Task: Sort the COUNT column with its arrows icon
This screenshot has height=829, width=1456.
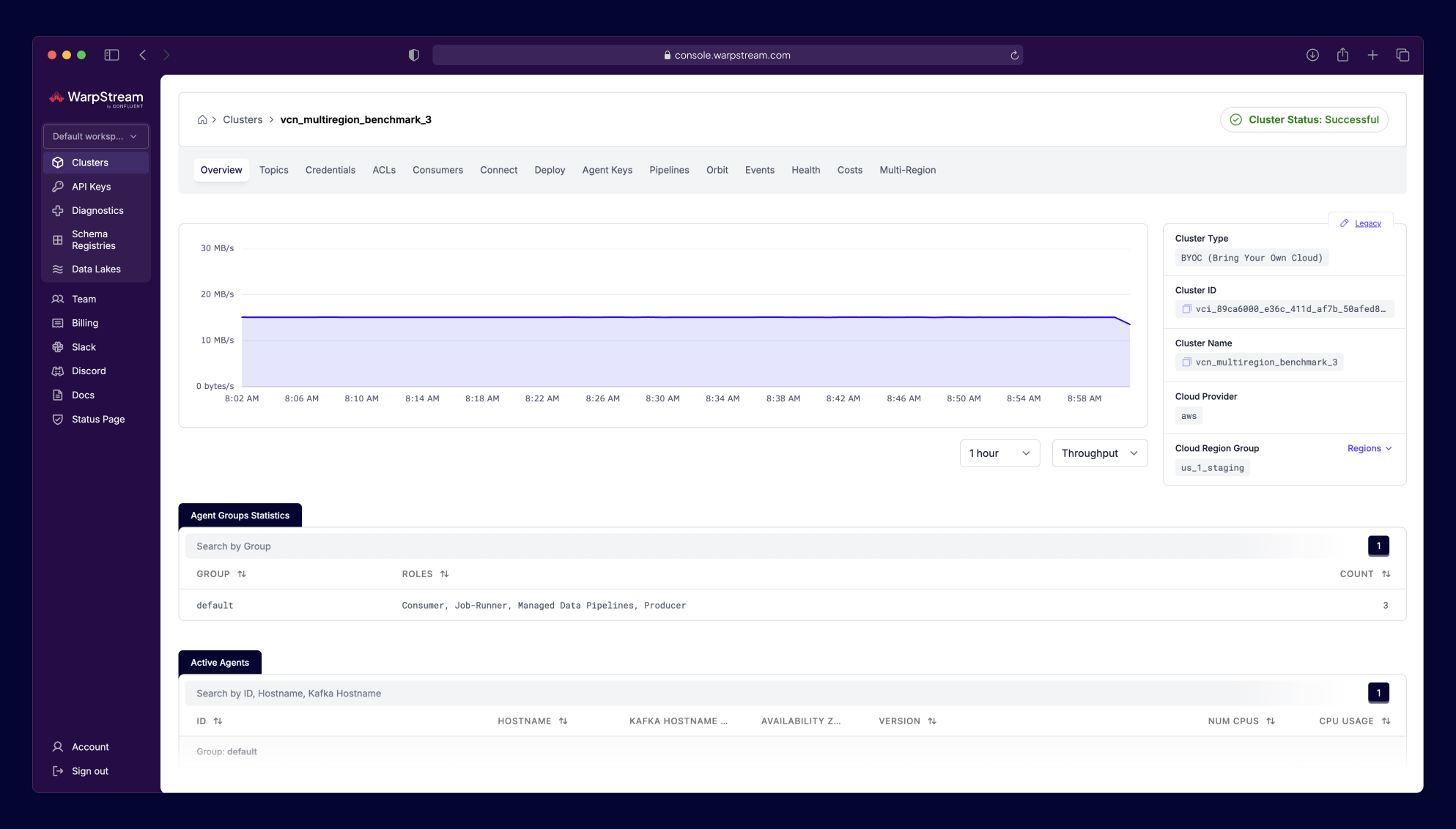Action: click(x=1386, y=574)
